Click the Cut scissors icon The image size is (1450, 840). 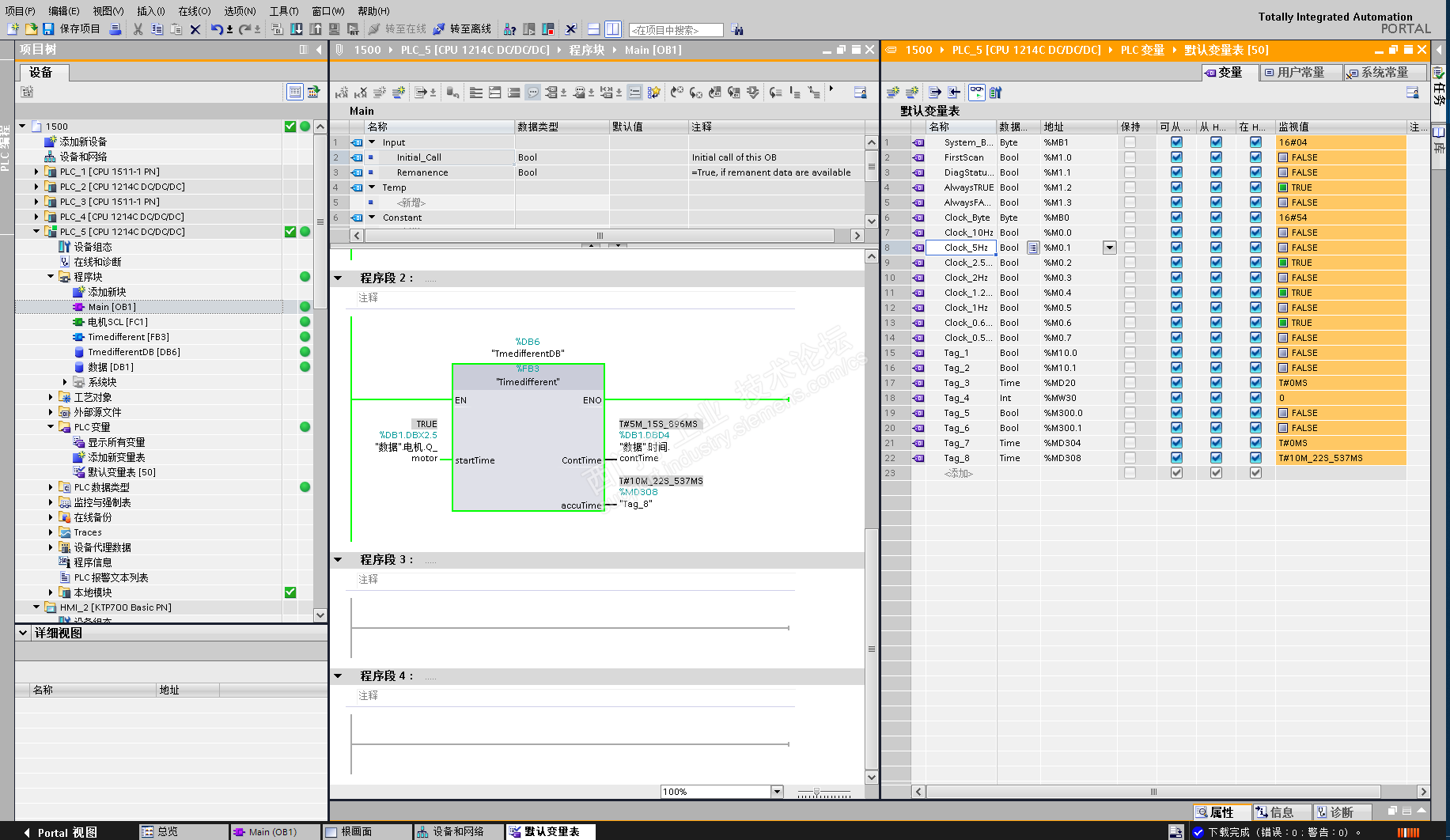point(138,29)
